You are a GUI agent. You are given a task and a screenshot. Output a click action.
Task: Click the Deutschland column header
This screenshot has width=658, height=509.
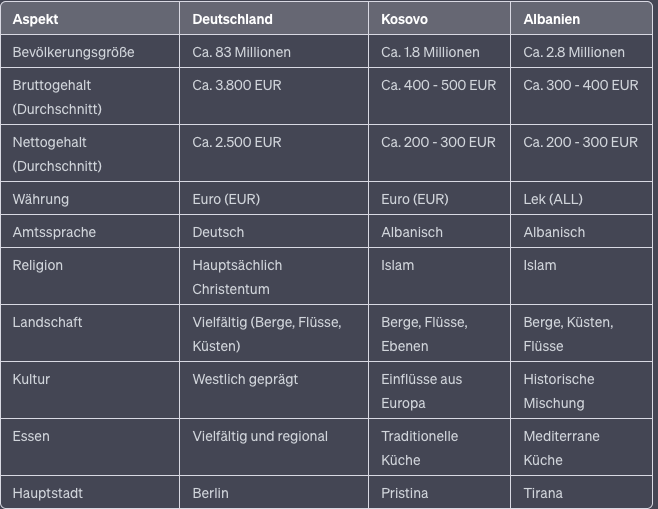pos(232,19)
